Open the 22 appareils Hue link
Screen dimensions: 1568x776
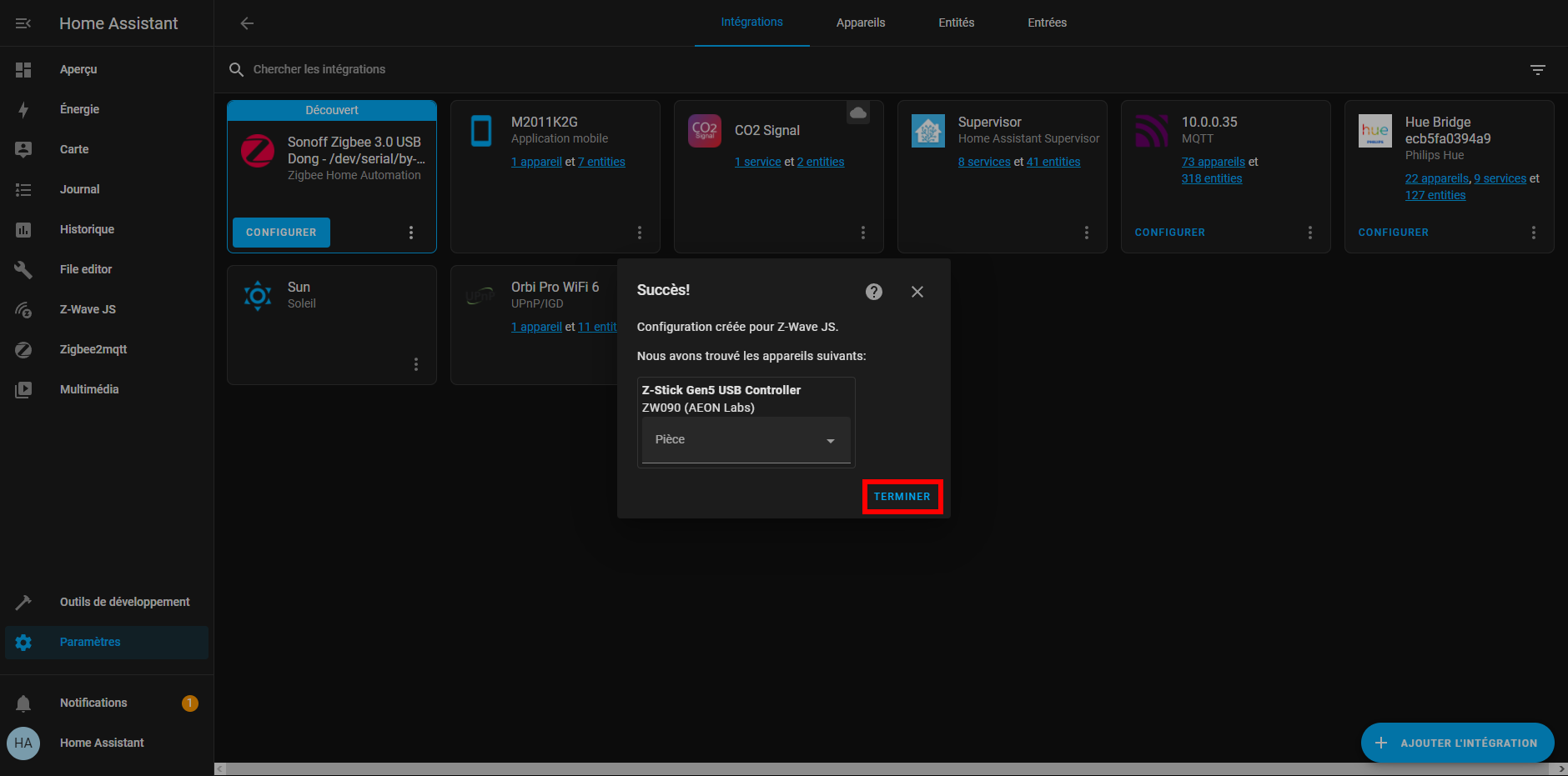[x=1437, y=178]
